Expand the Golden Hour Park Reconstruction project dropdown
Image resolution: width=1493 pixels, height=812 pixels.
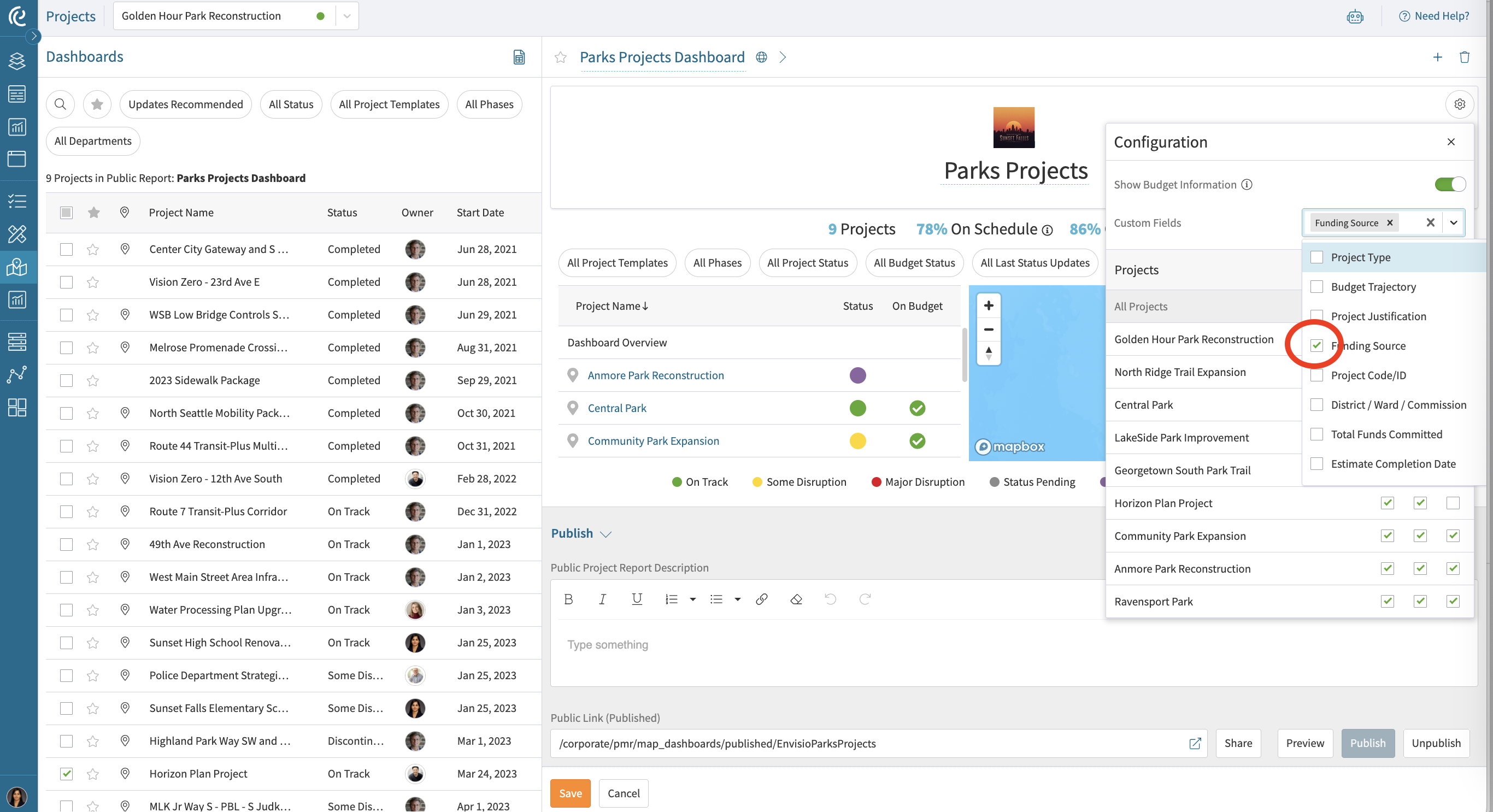(346, 16)
